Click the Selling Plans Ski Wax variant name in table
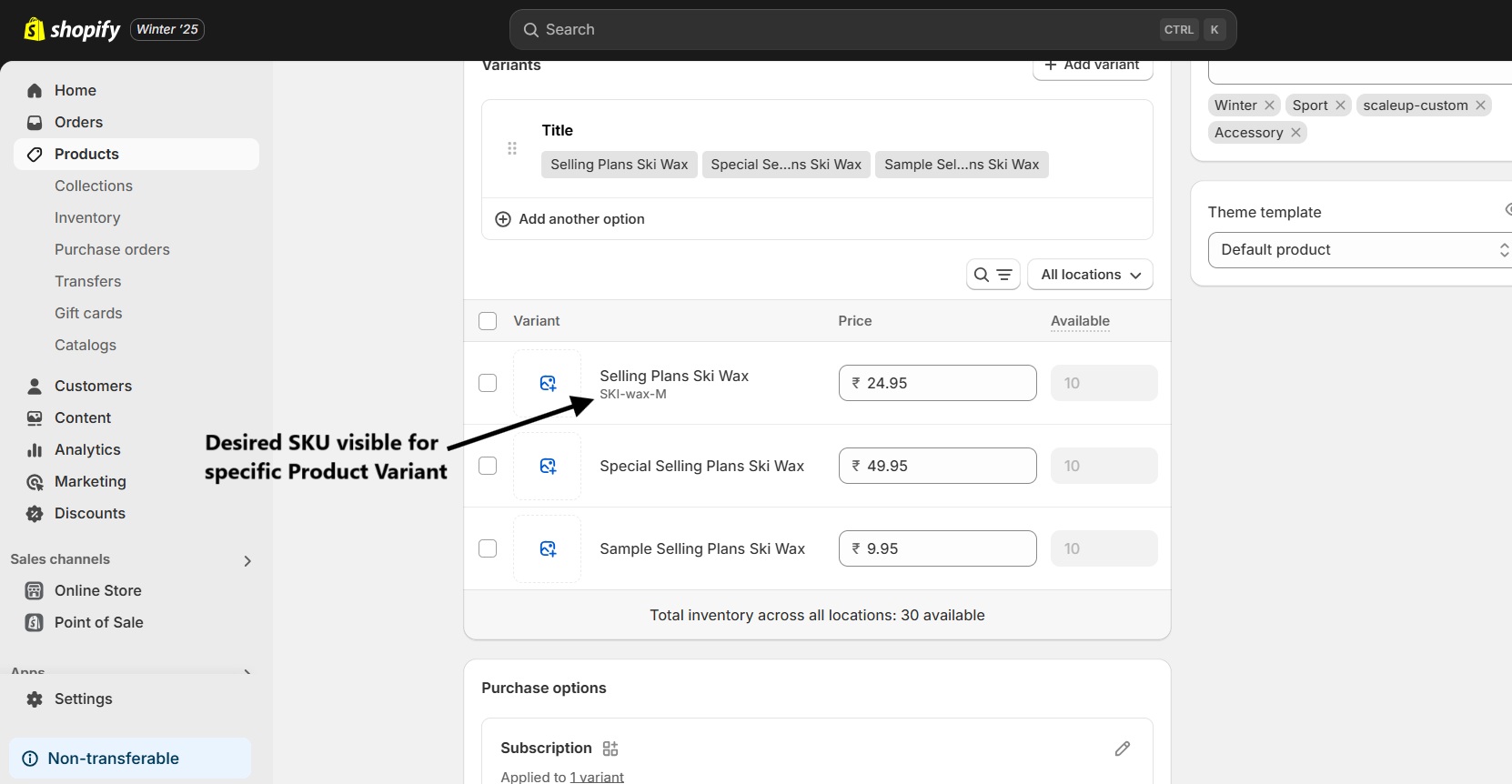This screenshot has height=784, width=1512. coord(674,376)
